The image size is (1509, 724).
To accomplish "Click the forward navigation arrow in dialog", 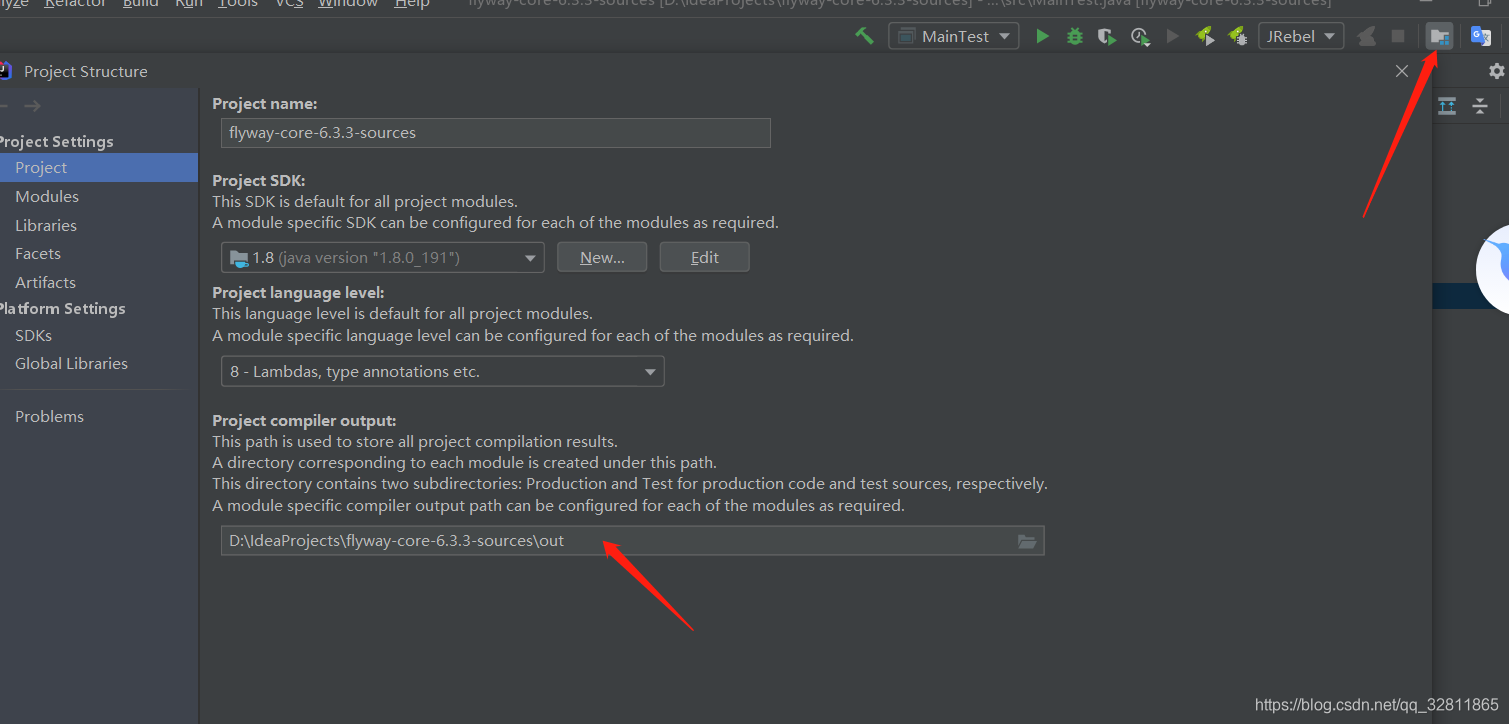I will coord(33,106).
